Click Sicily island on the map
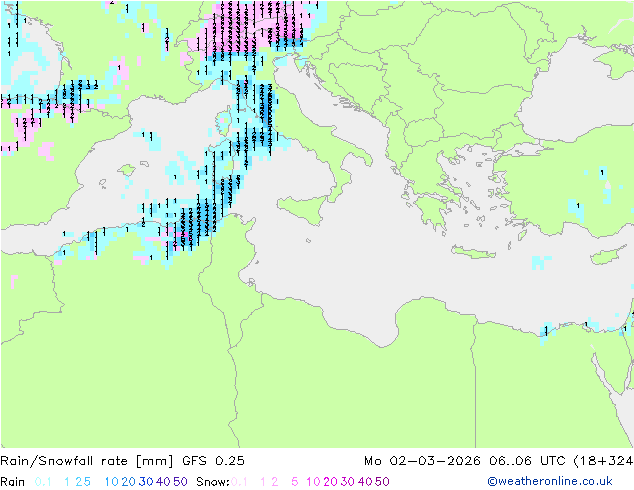Screen dimensions: 634x490 pos(303,209)
